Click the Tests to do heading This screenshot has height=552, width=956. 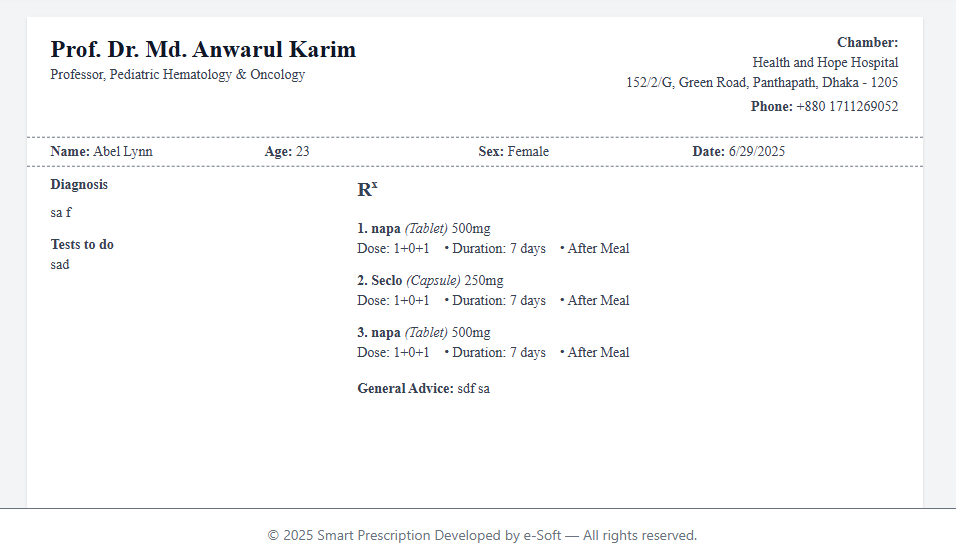[82, 245]
